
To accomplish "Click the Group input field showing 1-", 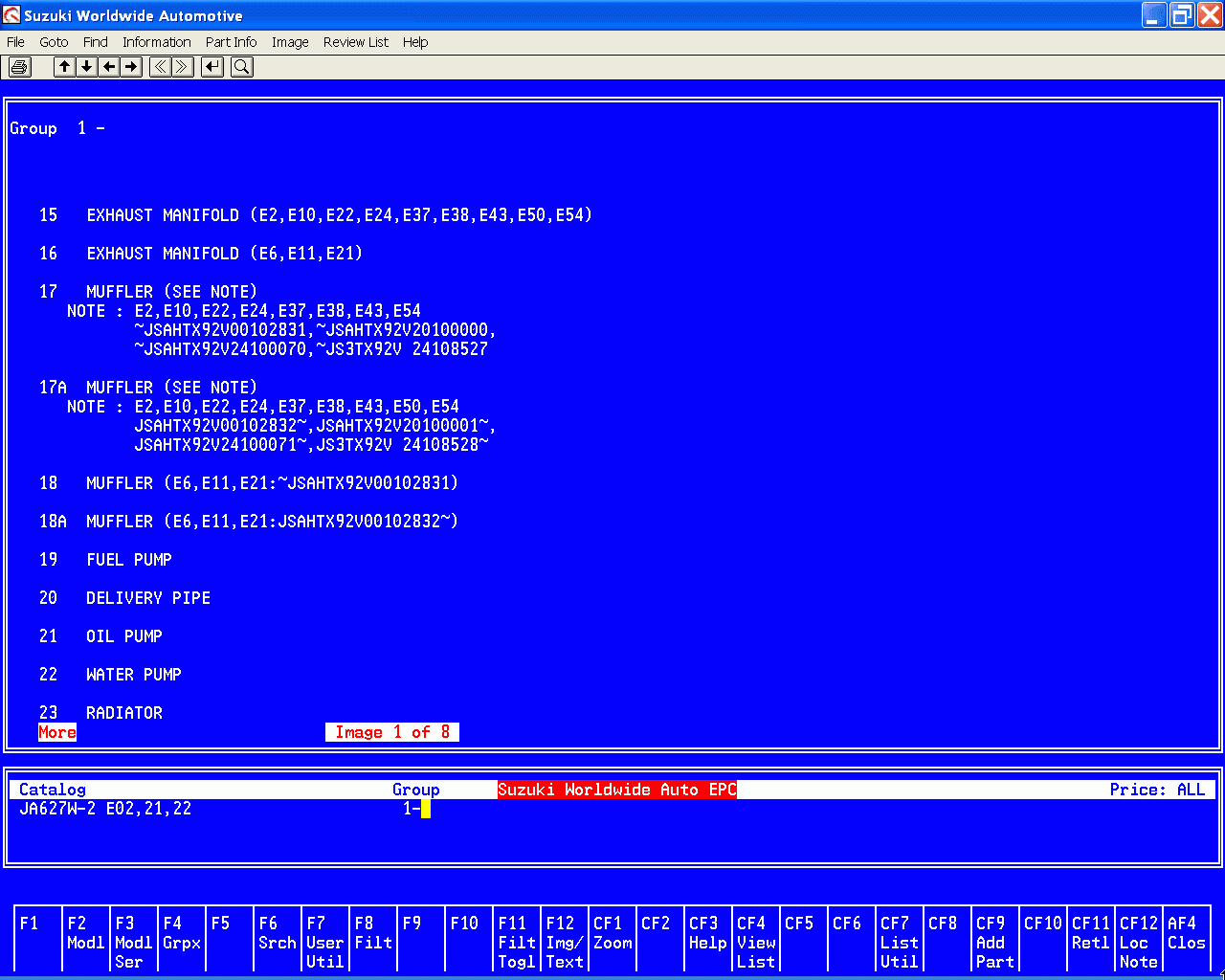I will tap(416, 809).
